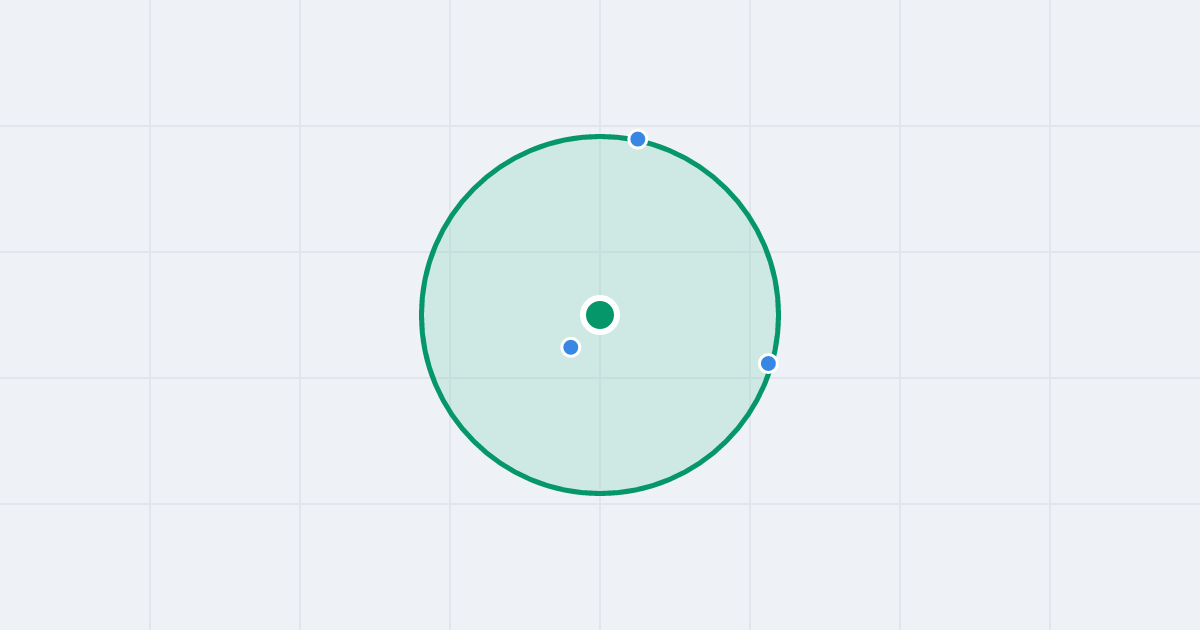Image resolution: width=1200 pixels, height=630 pixels.
Task: Click the green center point of the circle
Action: click(600, 315)
